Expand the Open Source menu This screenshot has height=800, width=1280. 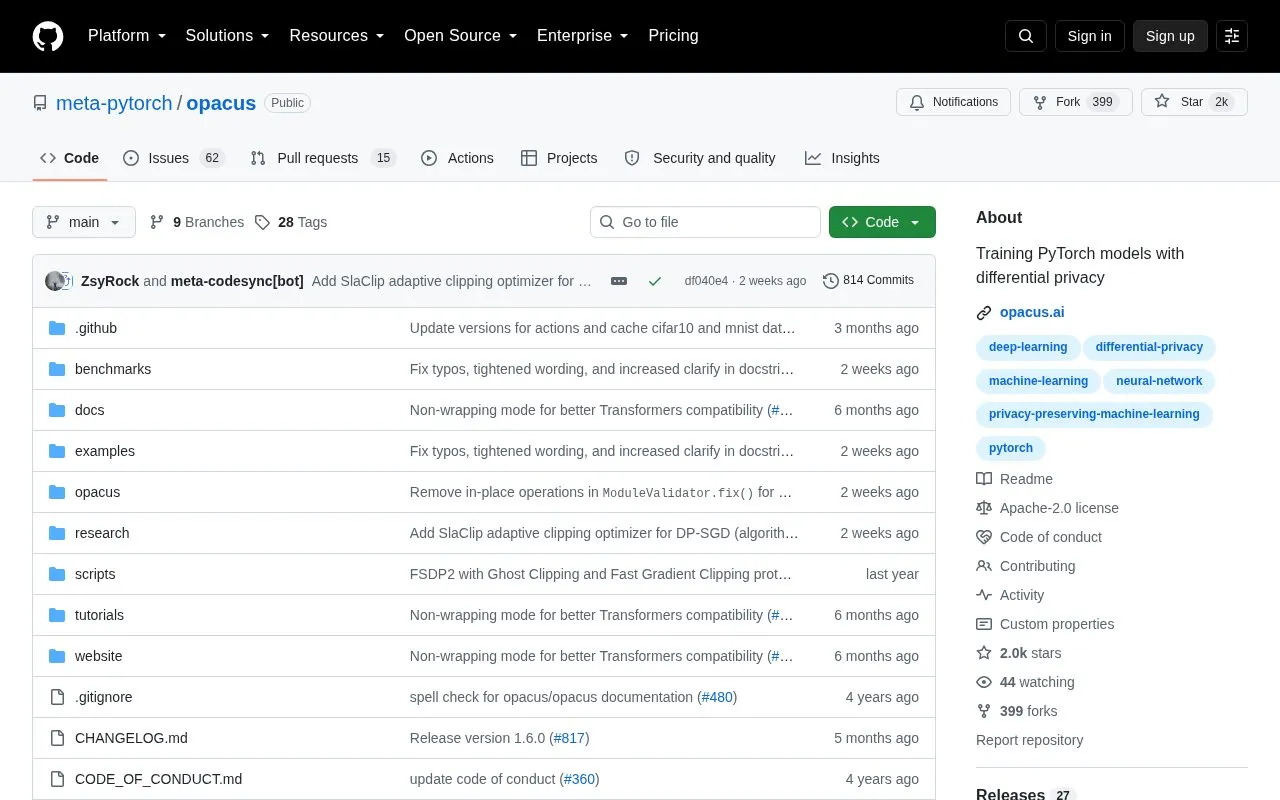pyautogui.click(x=461, y=36)
